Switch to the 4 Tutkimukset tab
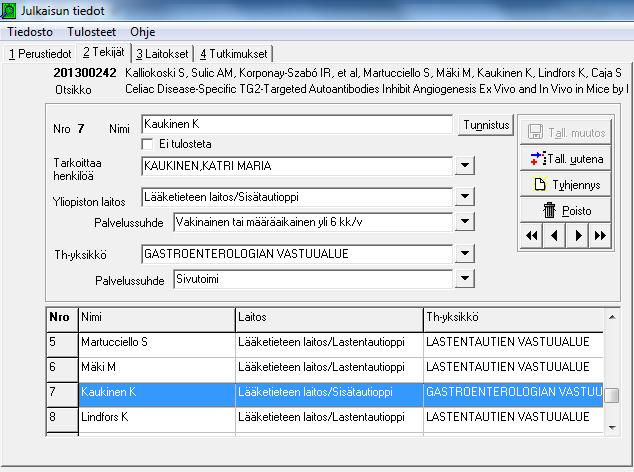Screen dimensions: 634x472 pyautogui.click(x=233, y=54)
